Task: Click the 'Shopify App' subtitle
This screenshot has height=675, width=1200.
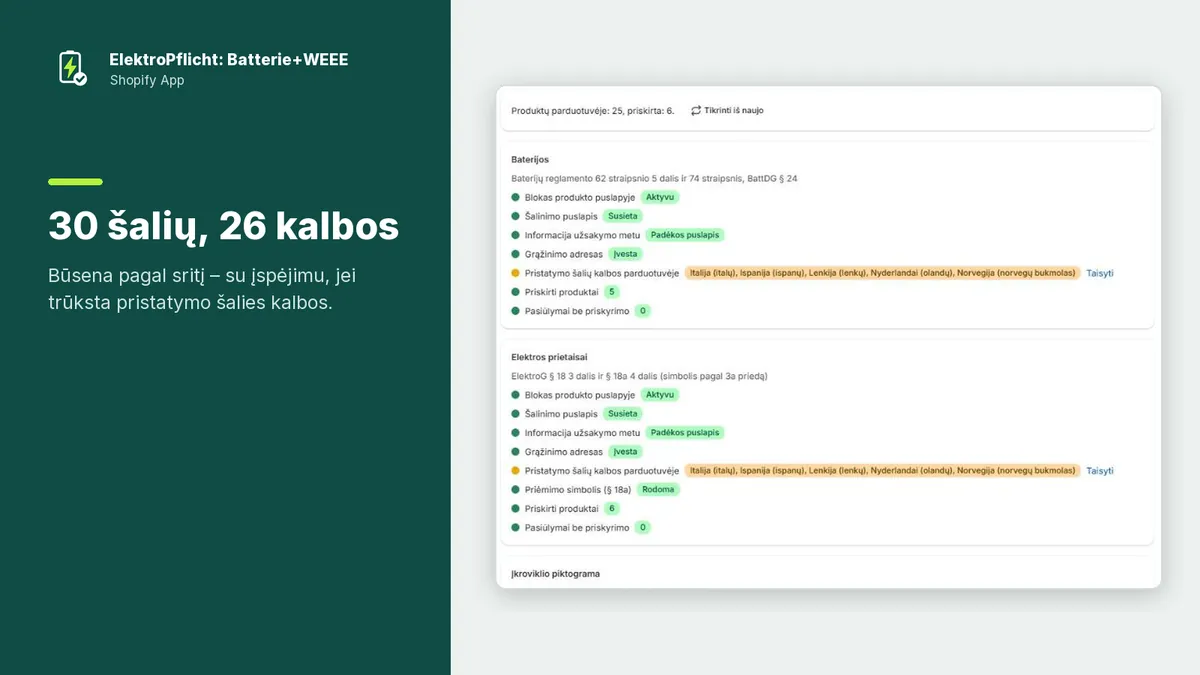Action: tap(147, 80)
